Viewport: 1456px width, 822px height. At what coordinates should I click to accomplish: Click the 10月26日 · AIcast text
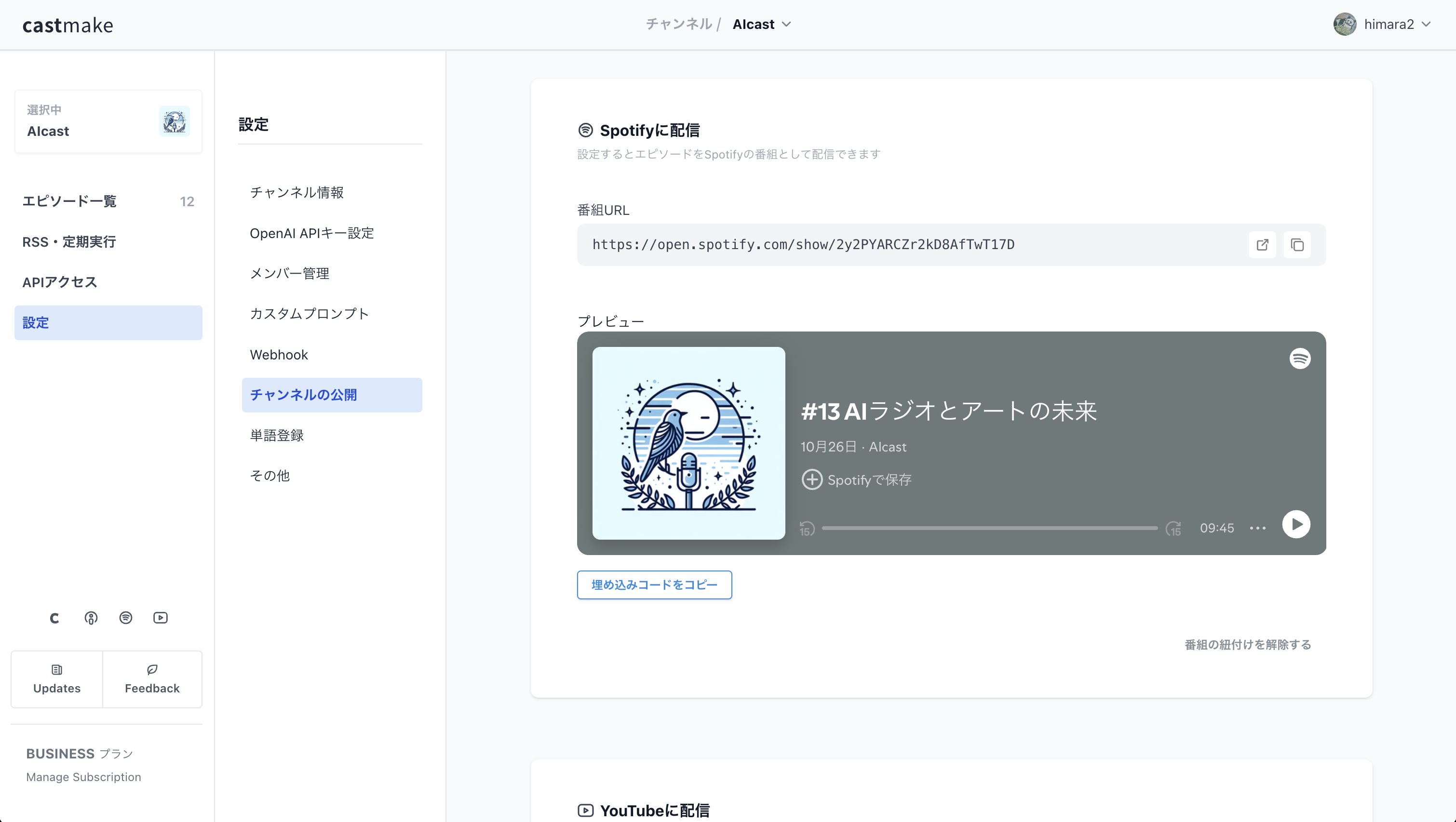853,447
